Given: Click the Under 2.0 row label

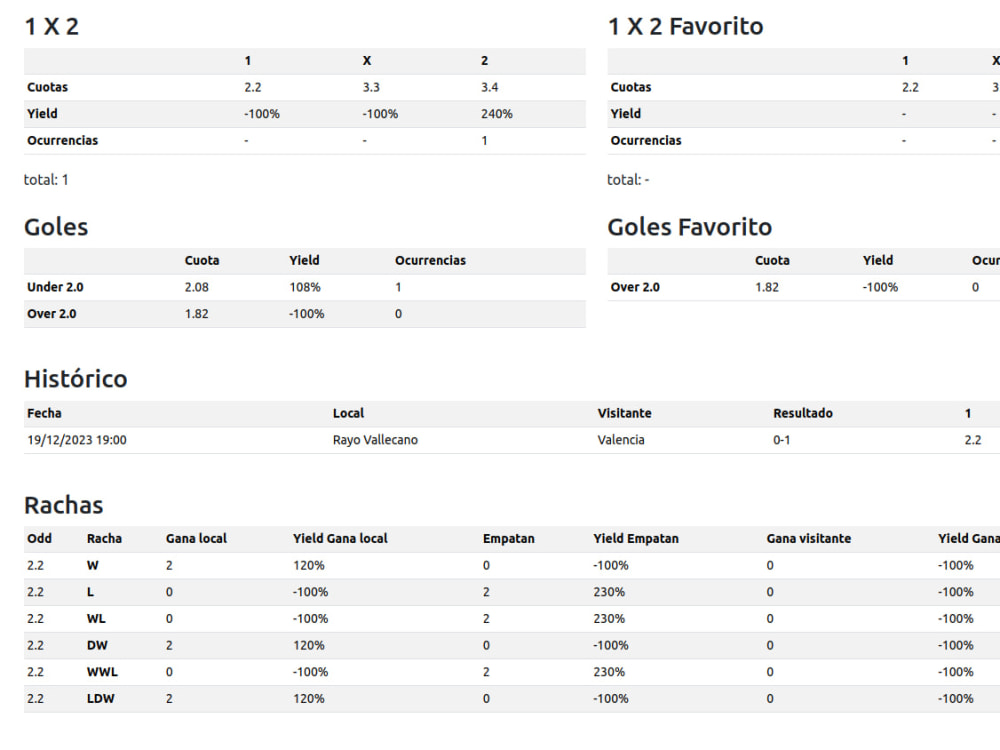Looking at the screenshot, I should [x=55, y=287].
